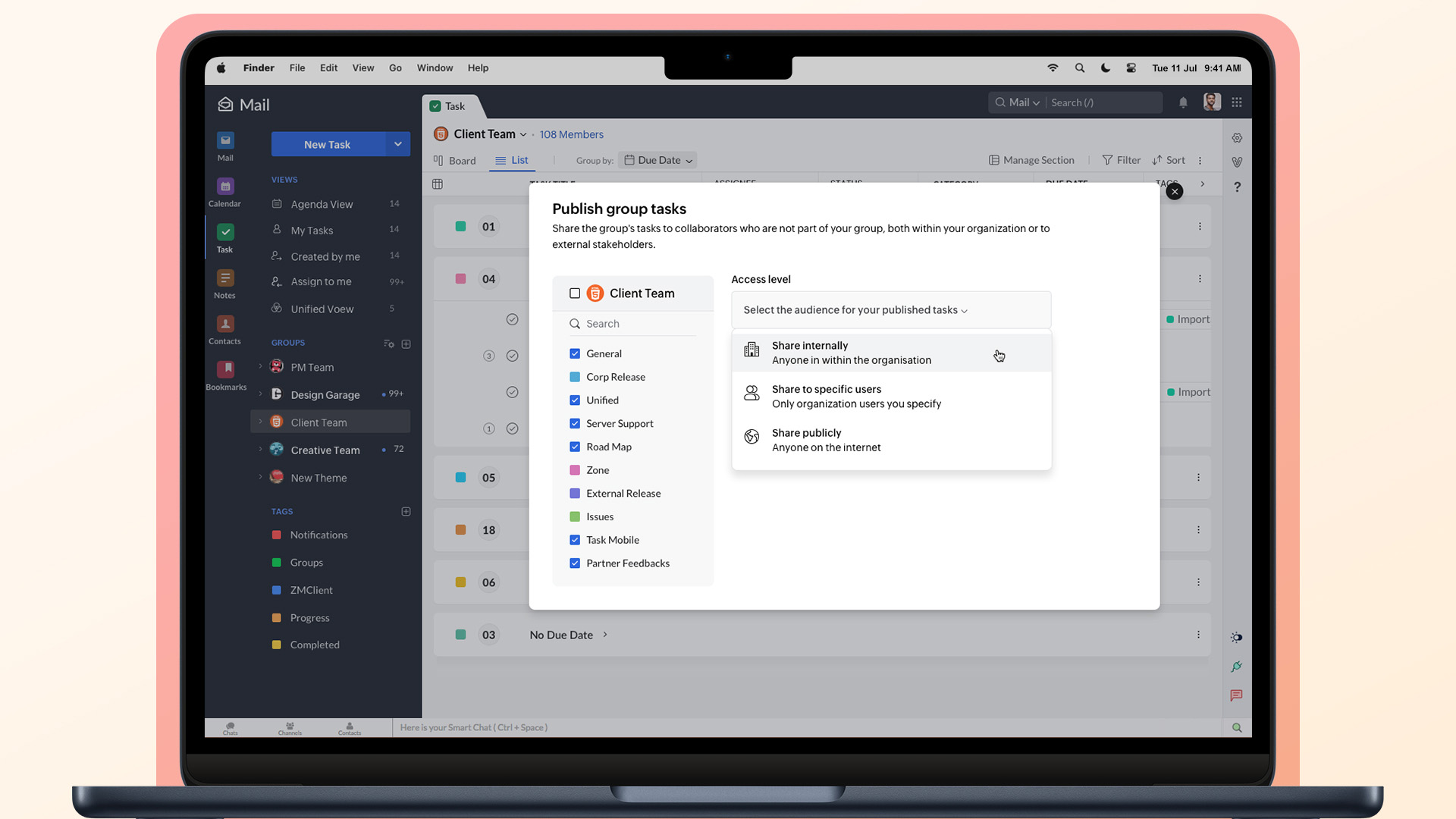Click the bottom-right search magnifier icon

(1237, 727)
